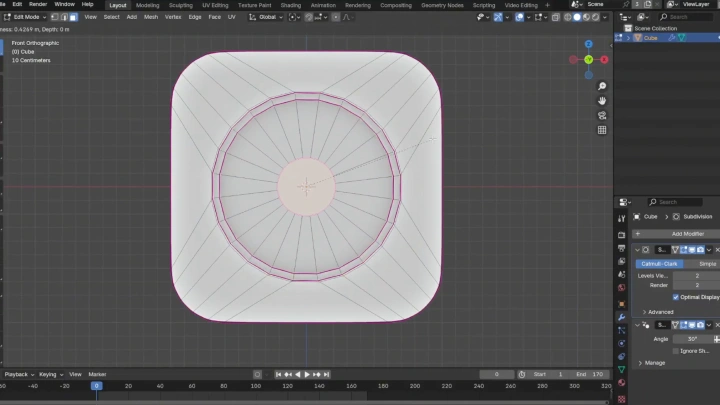Toggle camera view with the camera icon
The image size is (720, 405).
[602, 115]
